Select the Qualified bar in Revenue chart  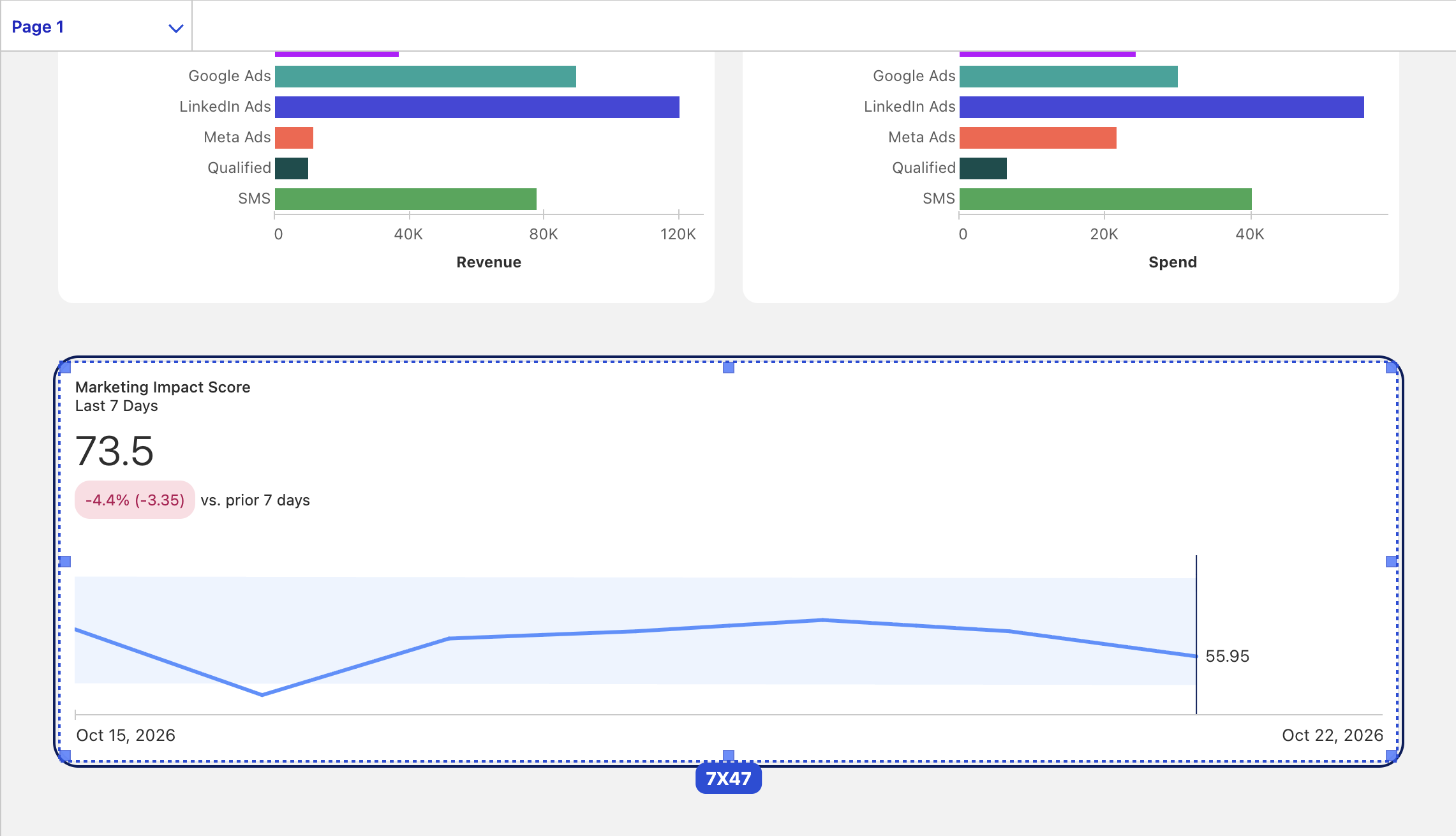pyautogui.click(x=292, y=168)
